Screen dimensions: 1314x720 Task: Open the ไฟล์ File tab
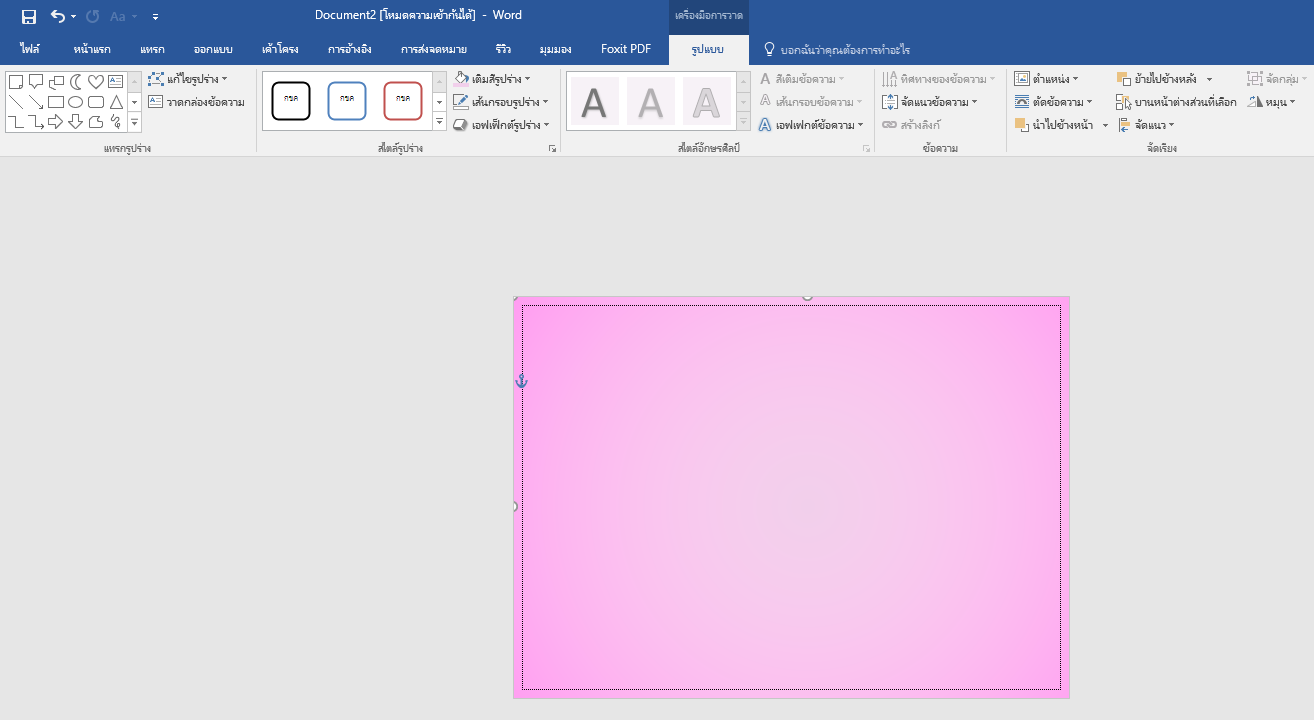(x=29, y=49)
